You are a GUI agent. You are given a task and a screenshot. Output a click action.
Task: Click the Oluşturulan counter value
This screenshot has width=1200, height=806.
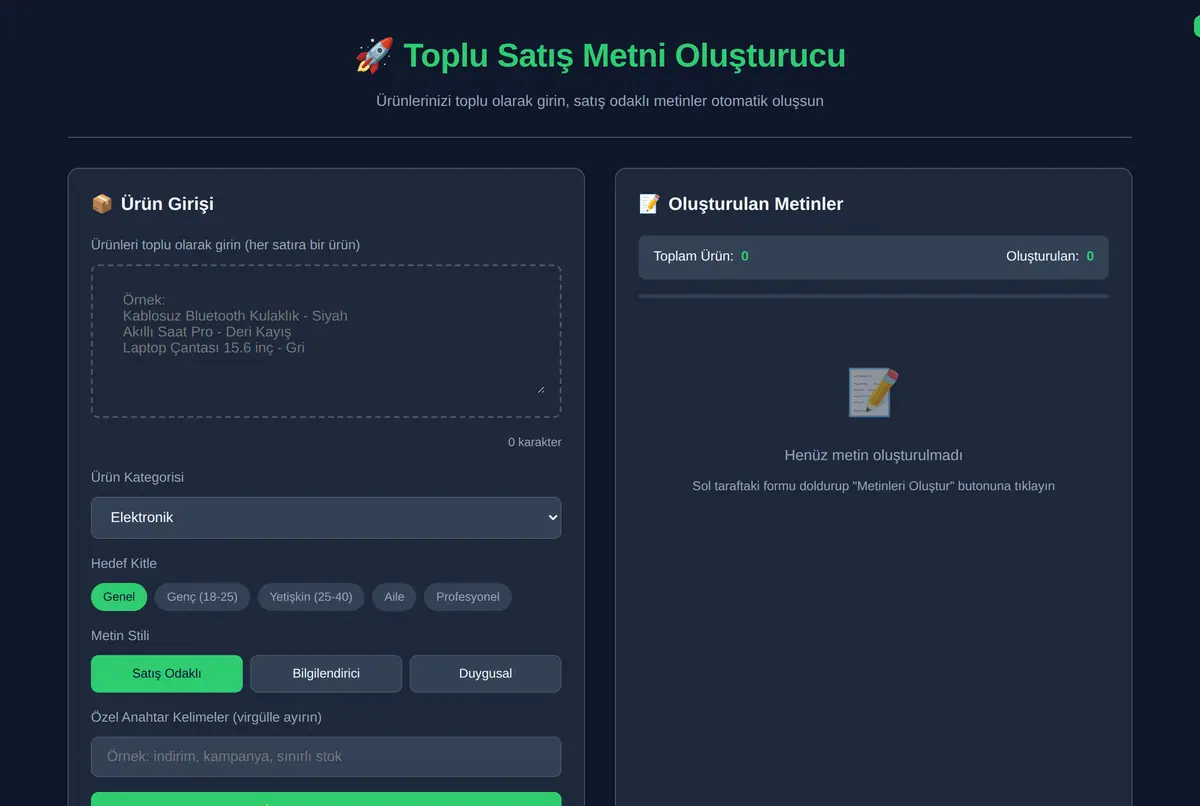point(1090,256)
